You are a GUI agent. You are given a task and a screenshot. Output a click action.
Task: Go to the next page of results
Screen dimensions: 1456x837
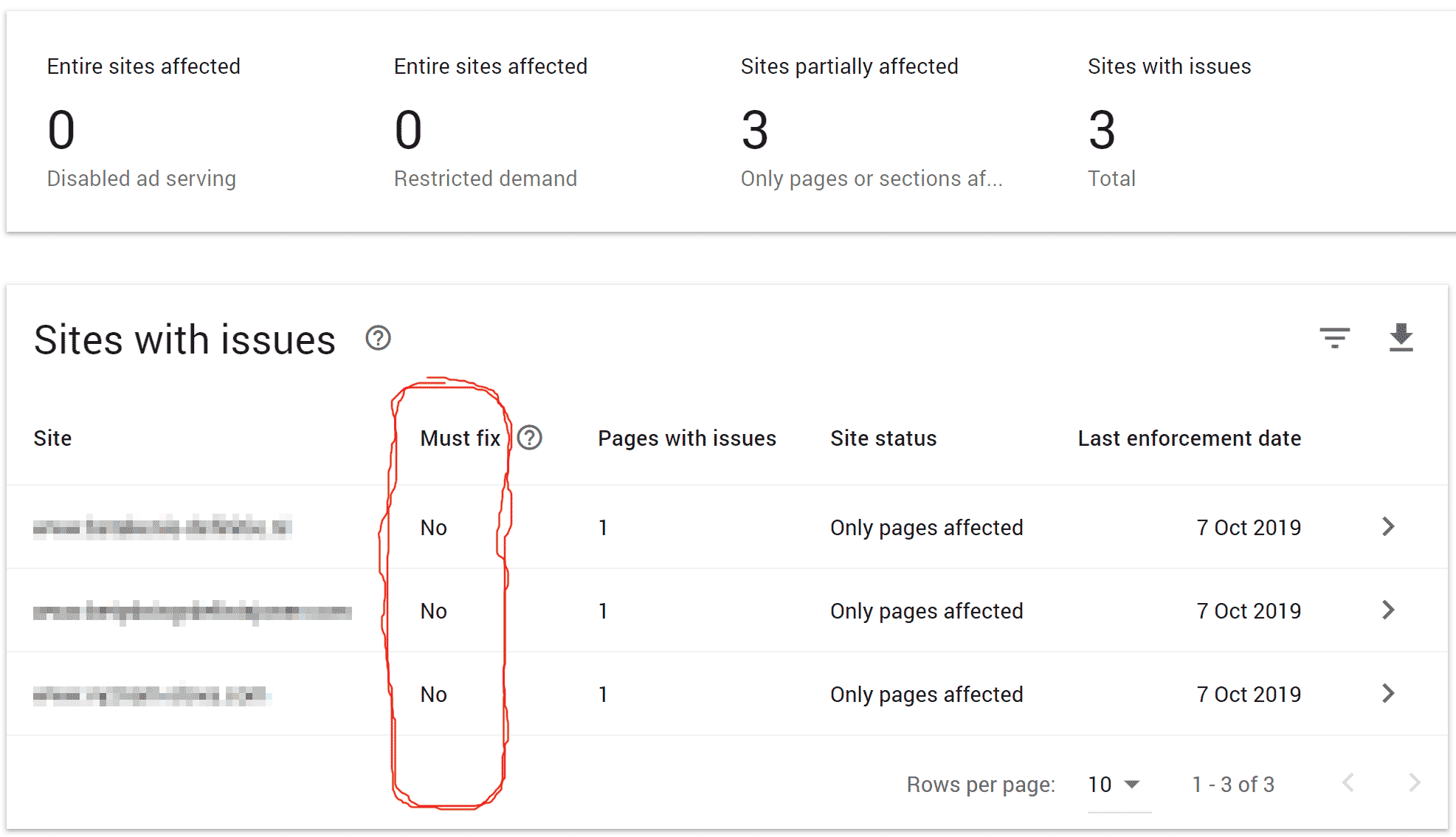(1414, 783)
